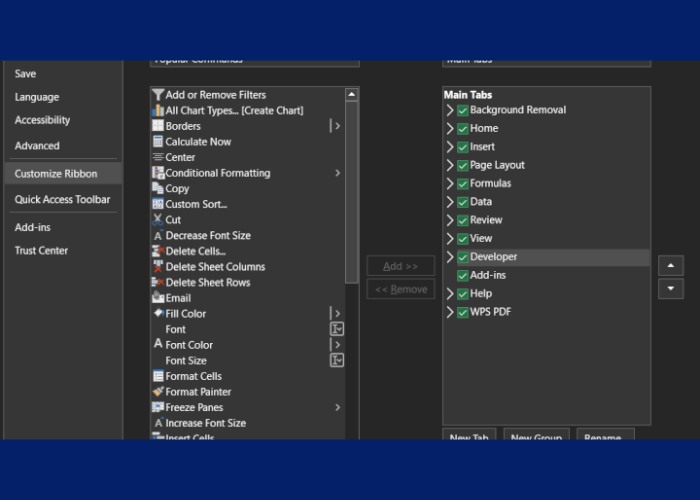The width and height of the screenshot is (700, 500).
Task: Select the Cut scissors icon
Action: coord(158,220)
